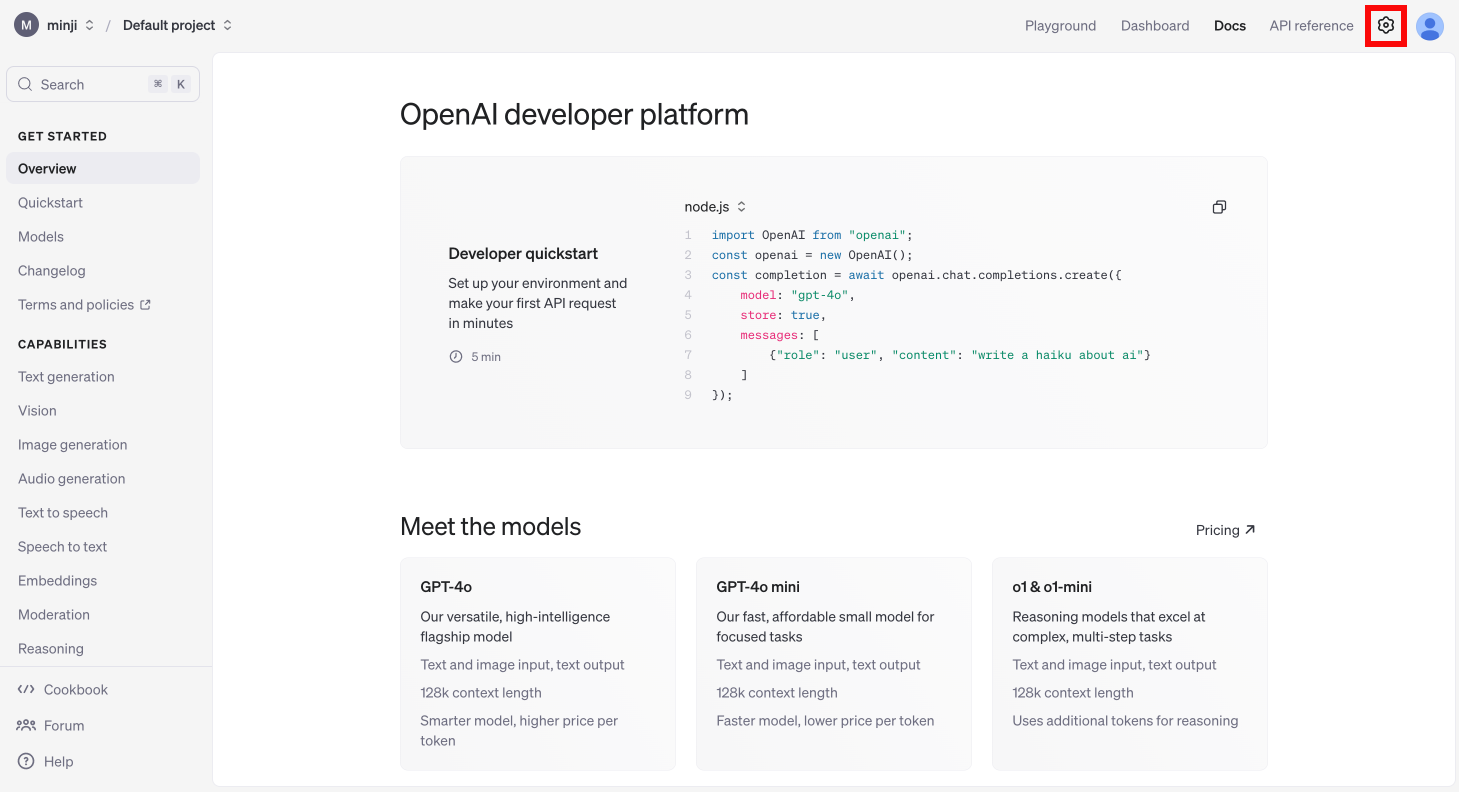Open the node.js language dropdown
This screenshot has height=792, width=1459.
[716, 207]
